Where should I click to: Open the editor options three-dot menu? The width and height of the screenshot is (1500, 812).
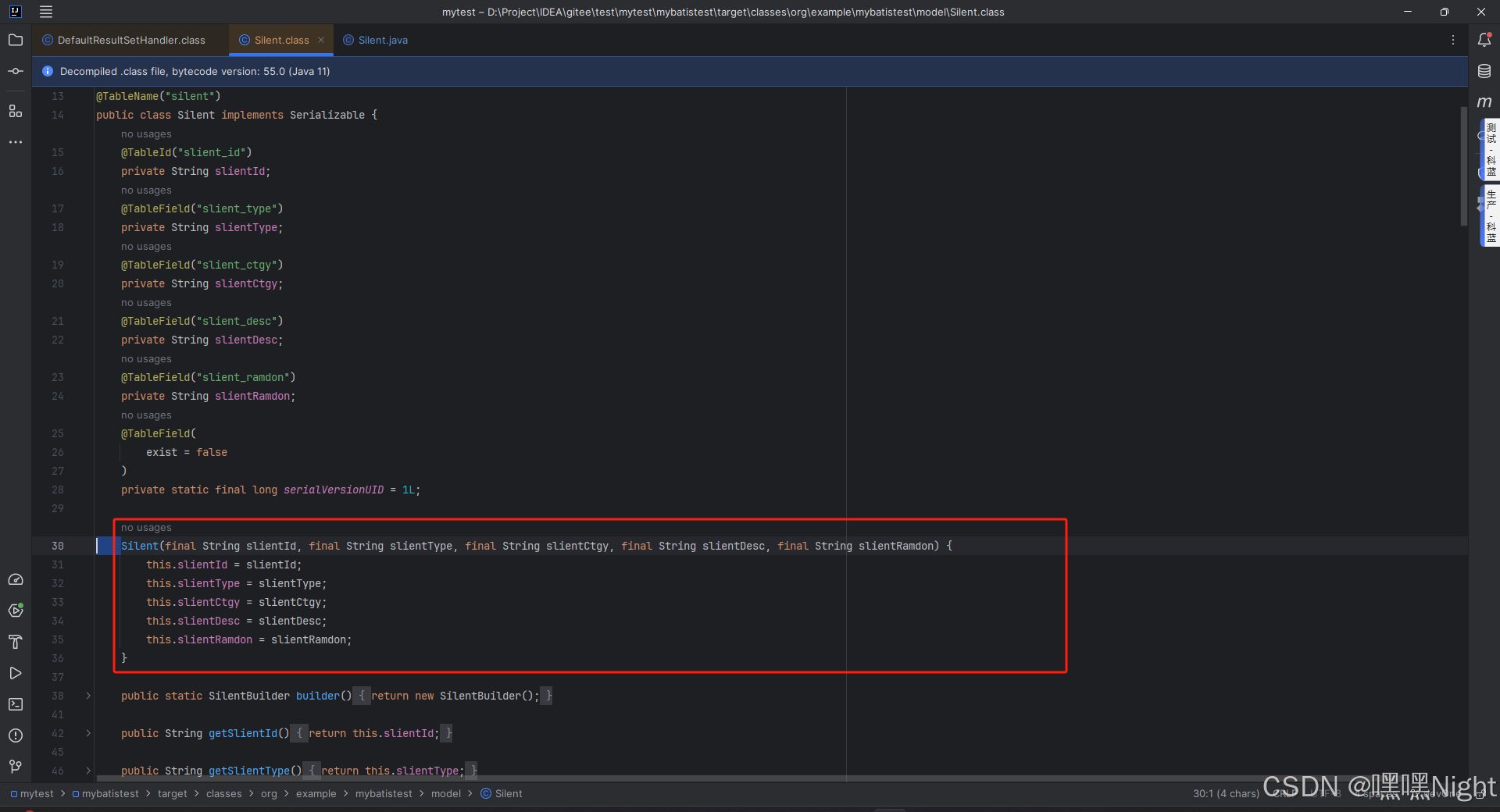click(x=1454, y=40)
